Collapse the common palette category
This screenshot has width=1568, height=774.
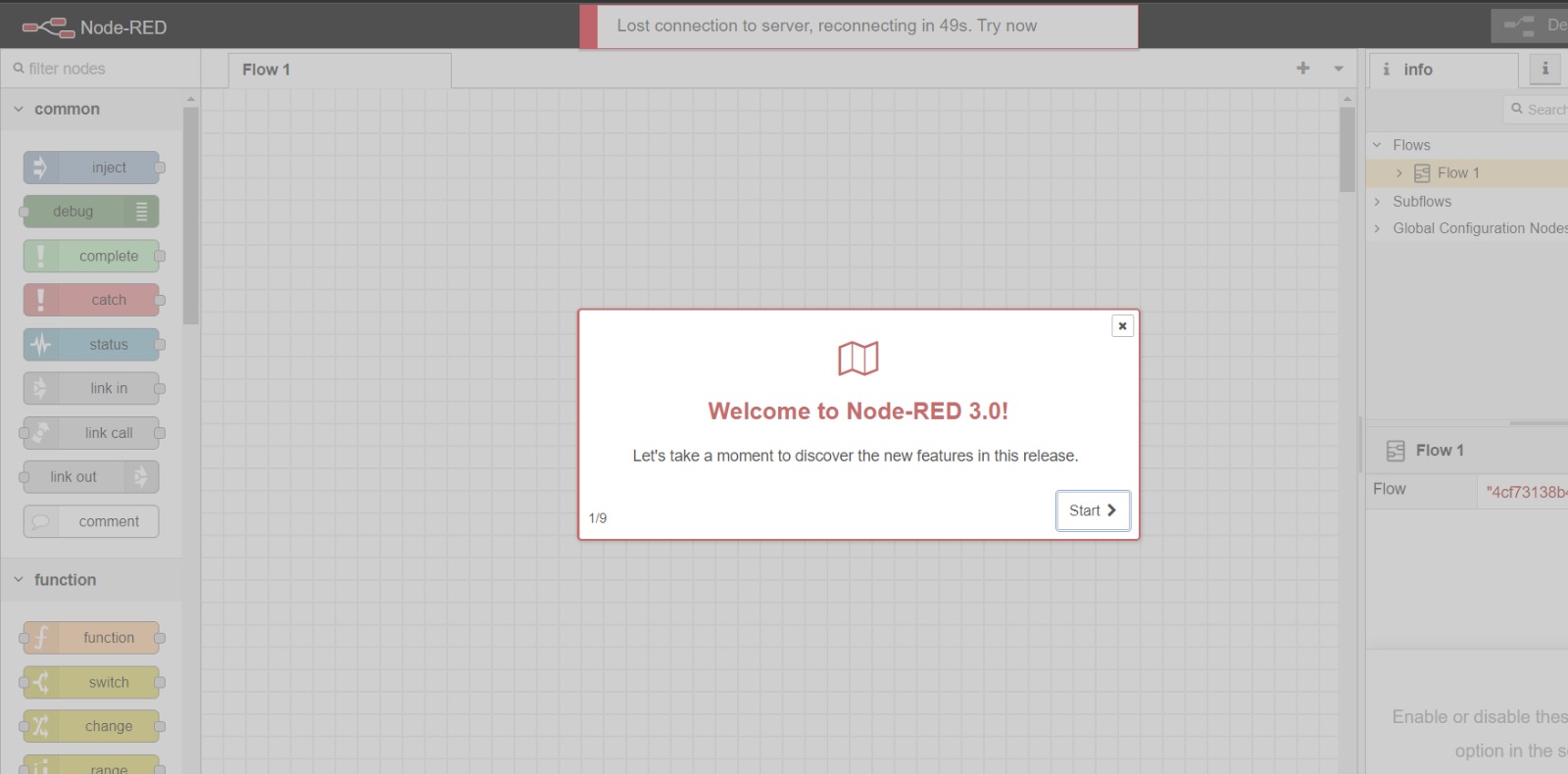coord(91,109)
